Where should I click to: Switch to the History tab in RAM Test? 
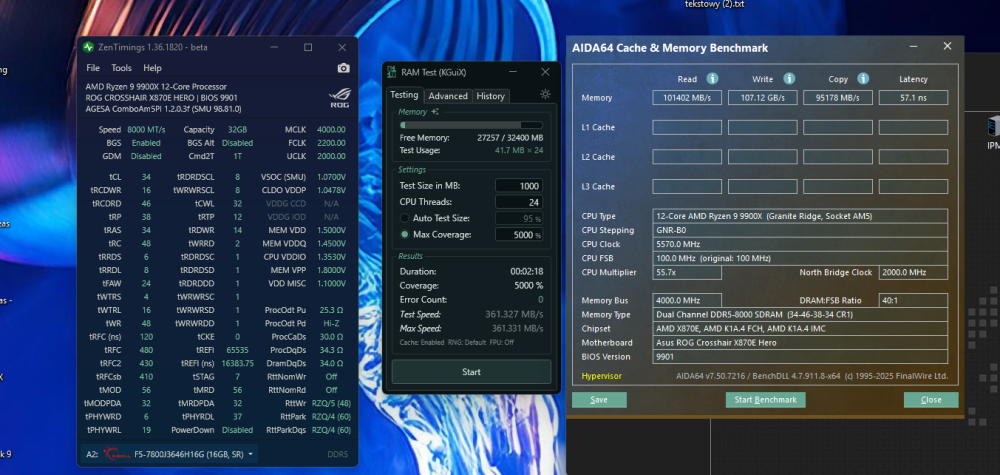point(490,96)
